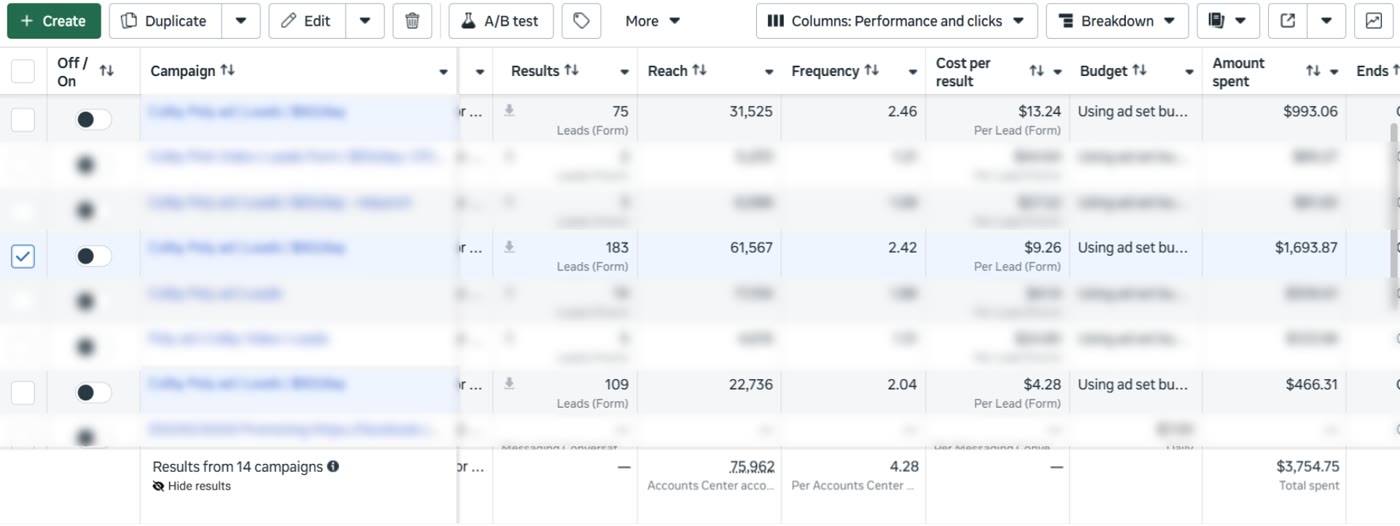This screenshot has width=1400, height=526.
Task: Open the Edit options arrow
Action: pyautogui.click(x=365, y=21)
